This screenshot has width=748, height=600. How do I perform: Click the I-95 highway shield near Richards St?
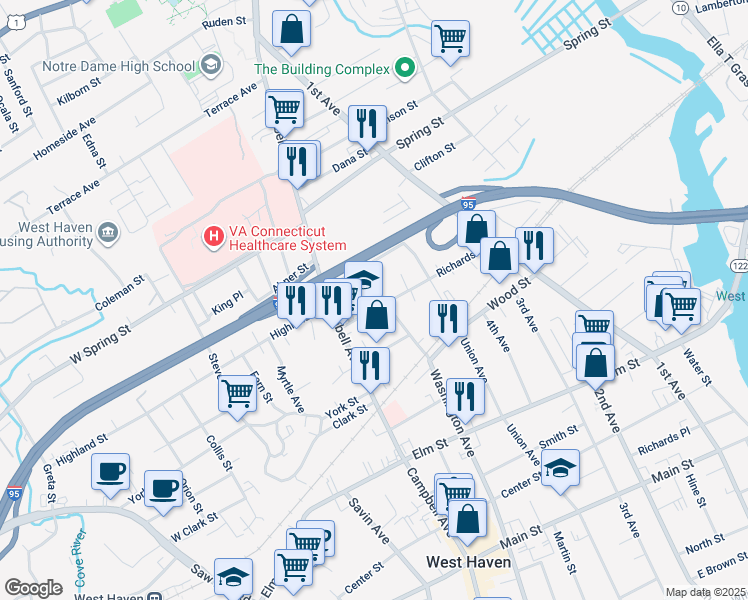tap(468, 204)
